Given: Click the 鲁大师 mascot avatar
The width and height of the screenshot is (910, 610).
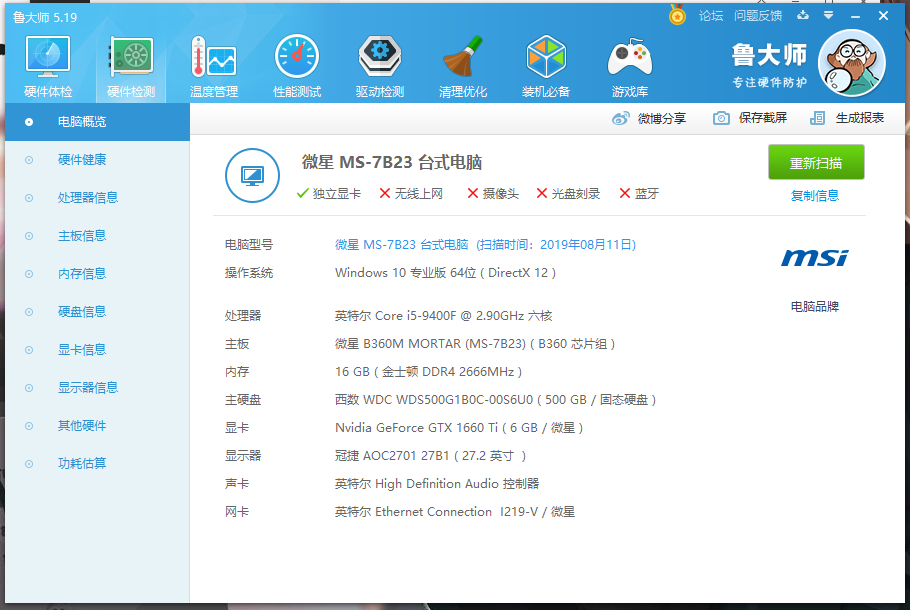Looking at the screenshot, I should [x=851, y=63].
